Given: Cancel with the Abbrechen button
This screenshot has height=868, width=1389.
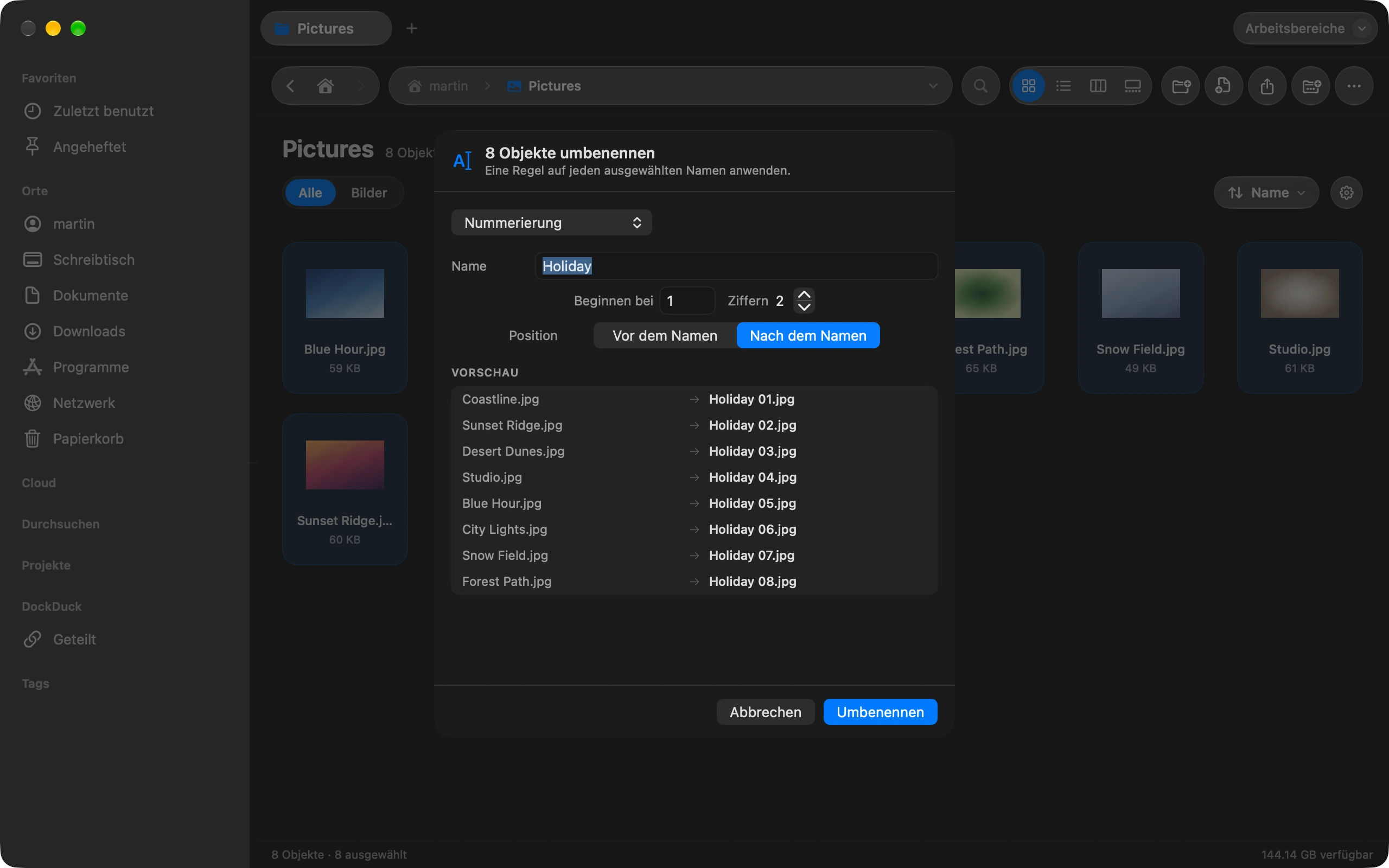Looking at the screenshot, I should point(765,712).
